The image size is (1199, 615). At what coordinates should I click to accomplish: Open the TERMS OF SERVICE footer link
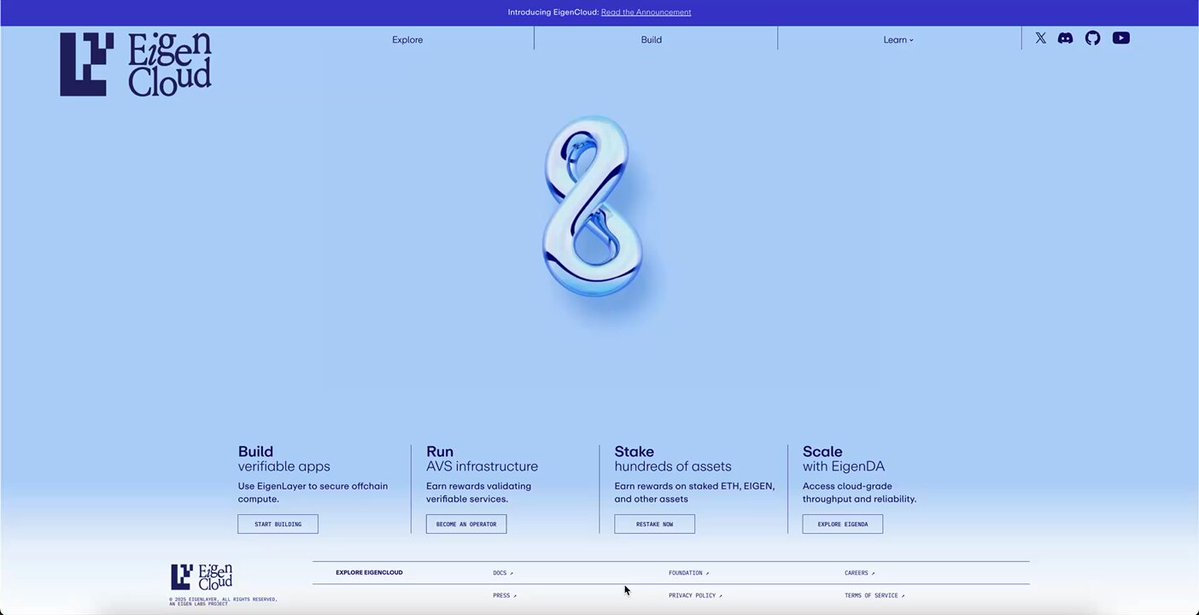pyautogui.click(x=874, y=595)
